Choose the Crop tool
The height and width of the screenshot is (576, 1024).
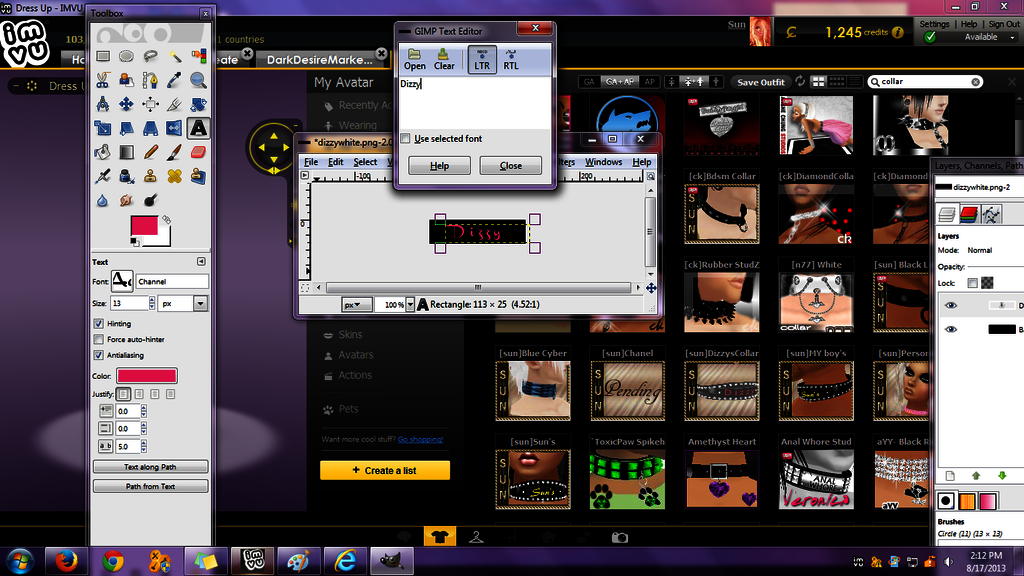tap(174, 104)
